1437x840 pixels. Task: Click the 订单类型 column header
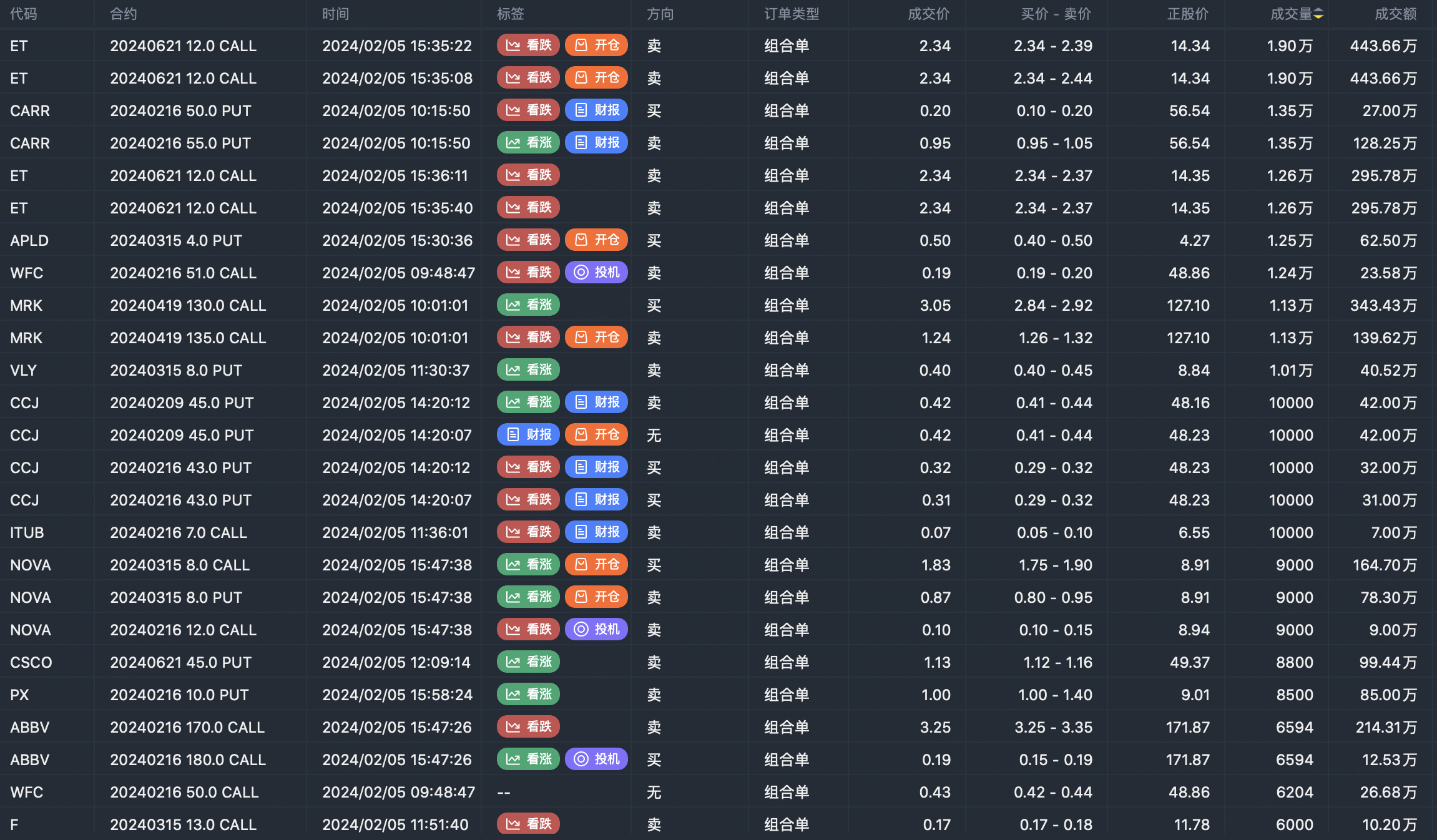click(792, 14)
